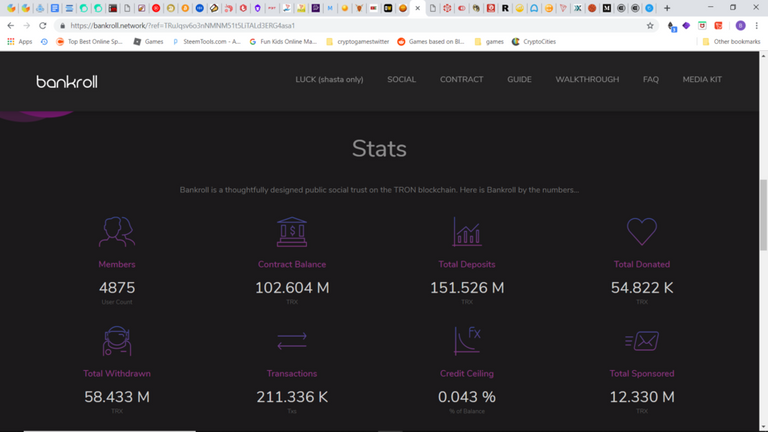Screen dimensions: 768x432
Task: Go to the GUIDE page
Action: pos(519,79)
